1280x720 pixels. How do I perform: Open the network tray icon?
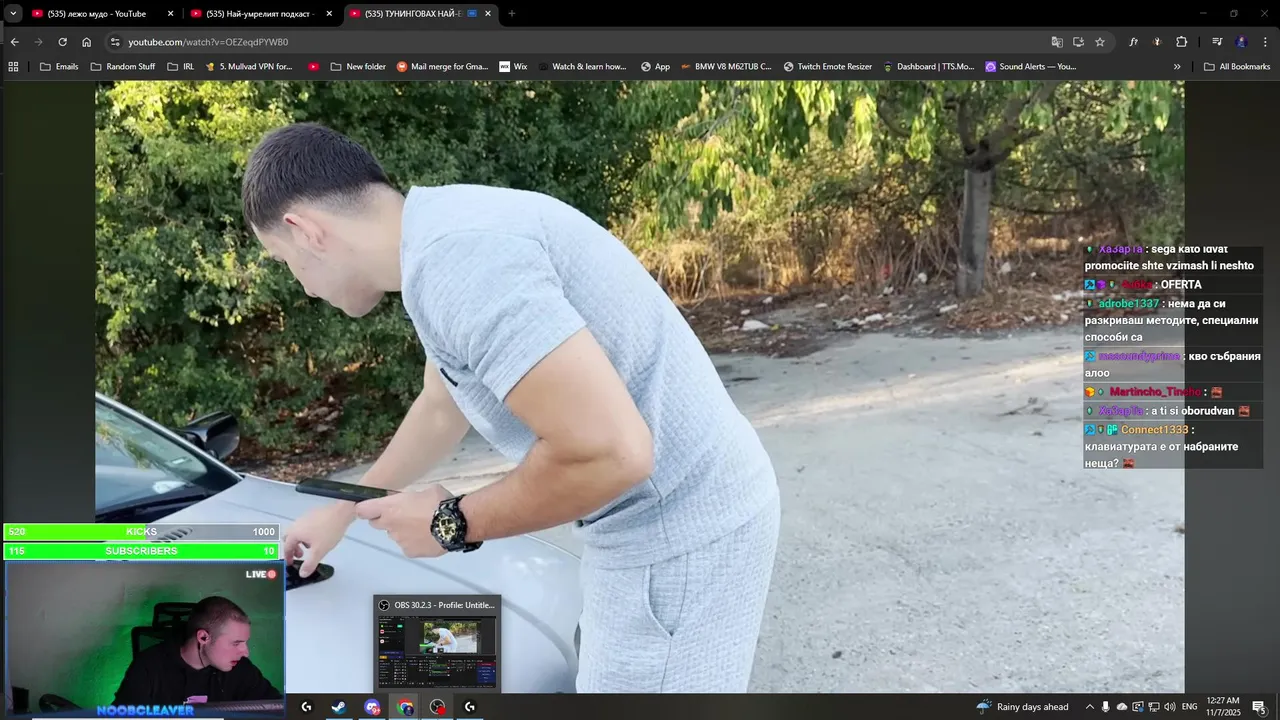pyautogui.click(x=1154, y=707)
